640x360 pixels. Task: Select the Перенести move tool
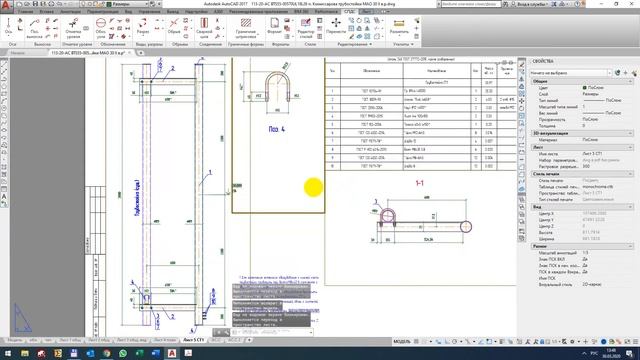(336, 27)
